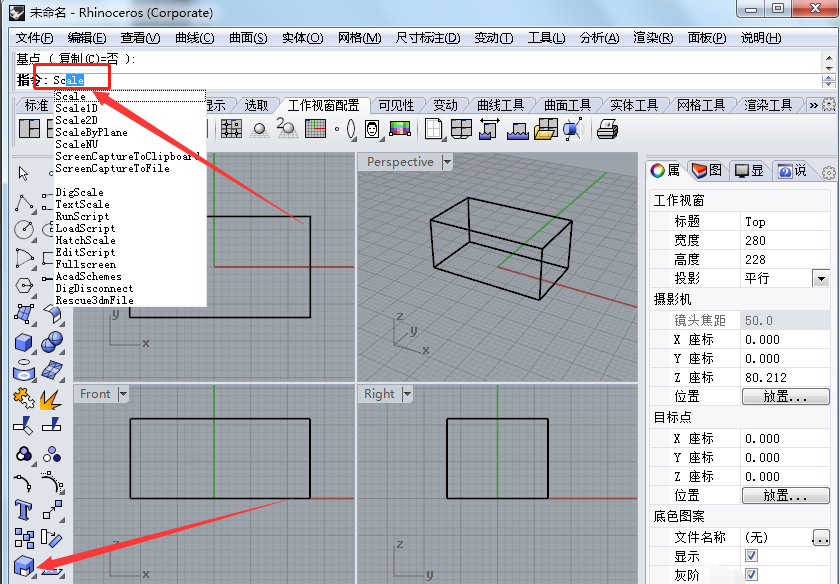Open the 说明 help panel tab
The height and width of the screenshot is (584, 840).
(792, 170)
